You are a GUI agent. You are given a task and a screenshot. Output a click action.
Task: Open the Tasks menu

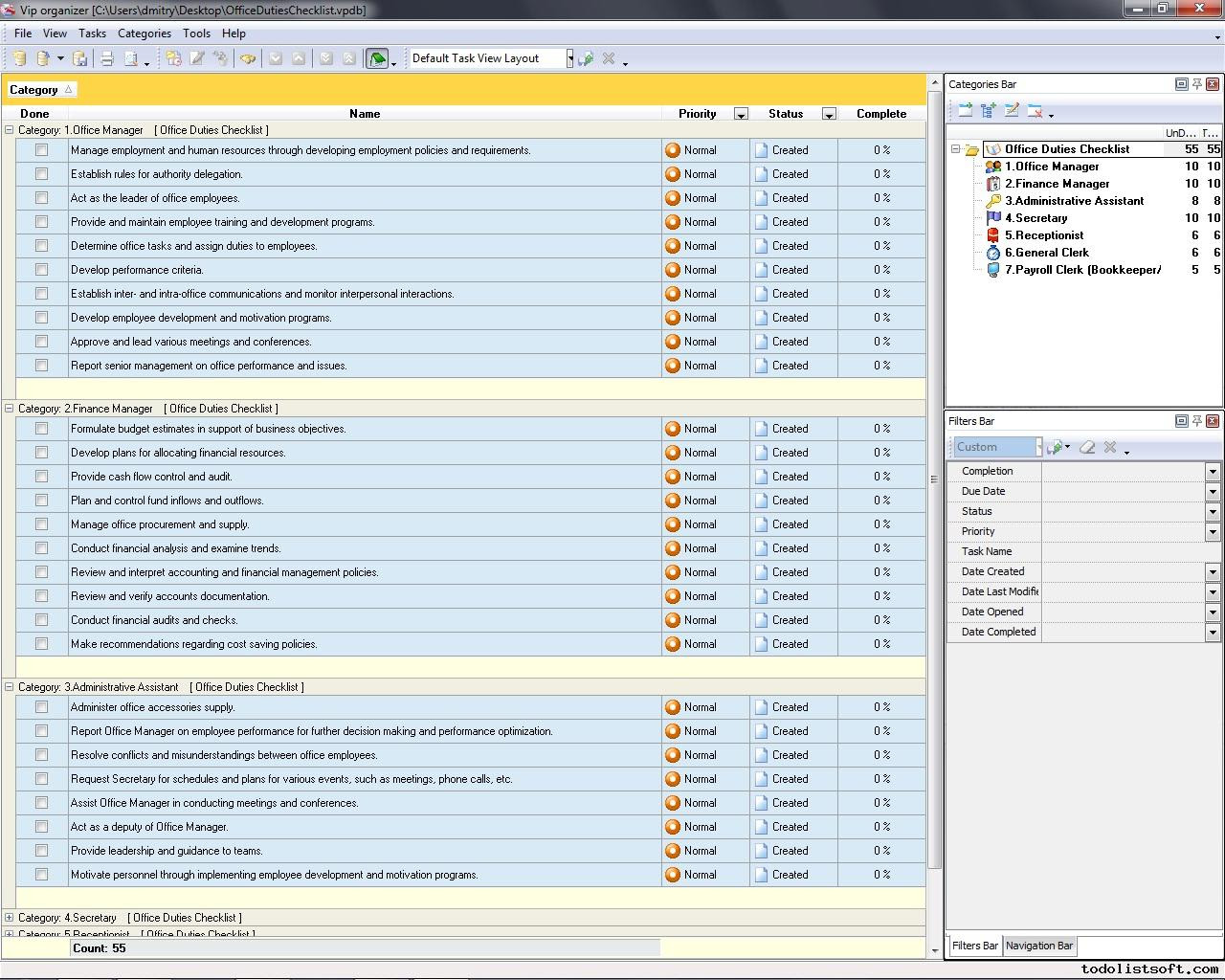point(92,33)
